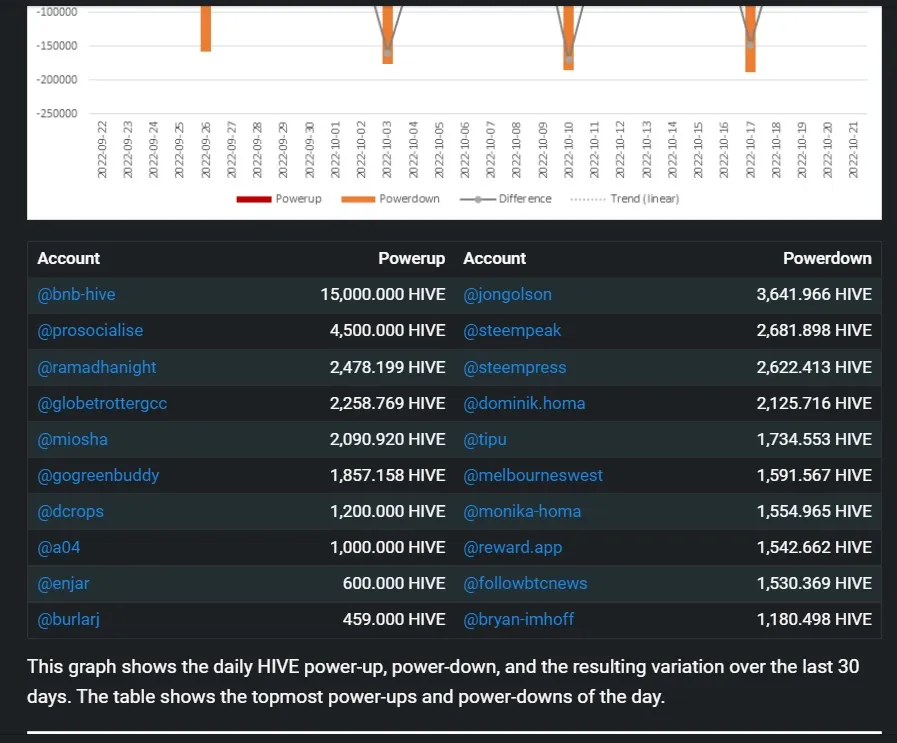Select the 1,734.553 HIVE value
This screenshot has width=897, height=743.
814,439
